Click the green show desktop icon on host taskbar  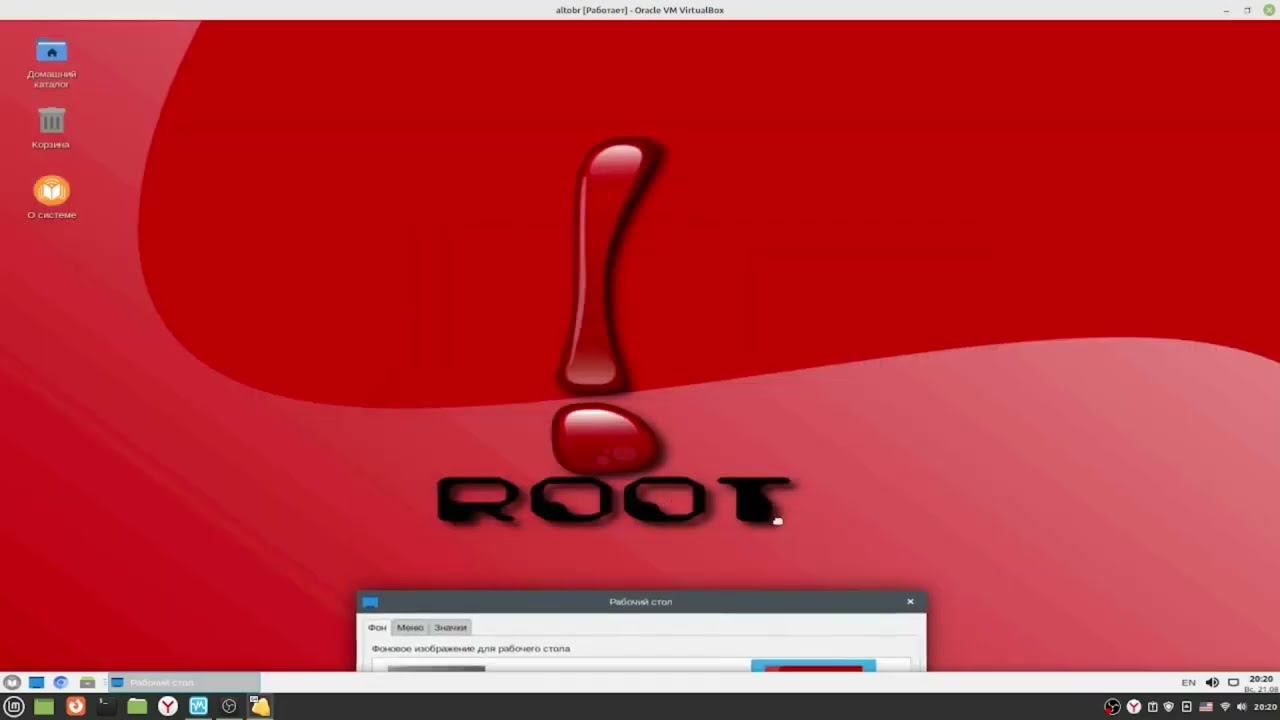(44, 706)
